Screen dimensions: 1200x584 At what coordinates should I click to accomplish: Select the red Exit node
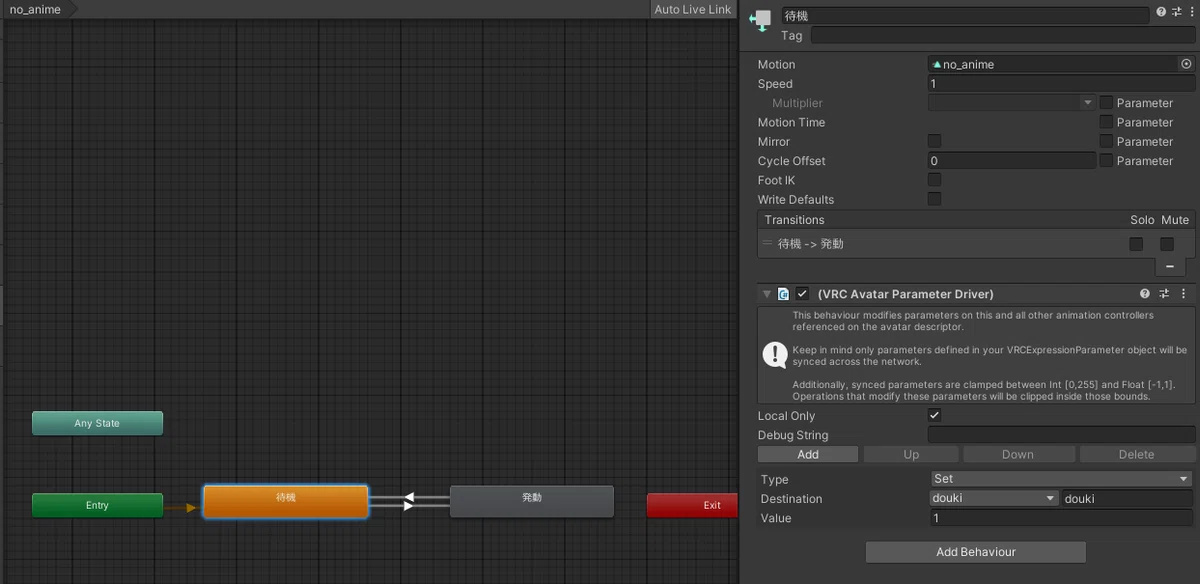pyautogui.click(x=692, y=505)
